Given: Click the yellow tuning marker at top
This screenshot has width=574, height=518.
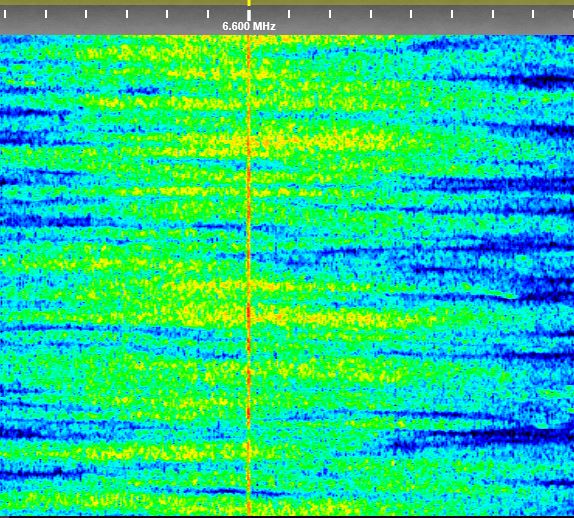Looking at the screenshot, I should coord(249,3).
